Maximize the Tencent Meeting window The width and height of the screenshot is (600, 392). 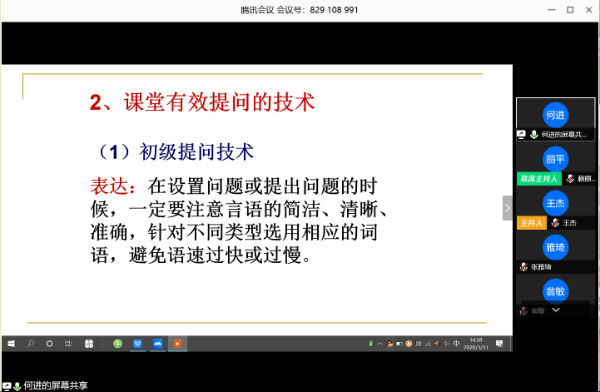click(x=570, y=10)
